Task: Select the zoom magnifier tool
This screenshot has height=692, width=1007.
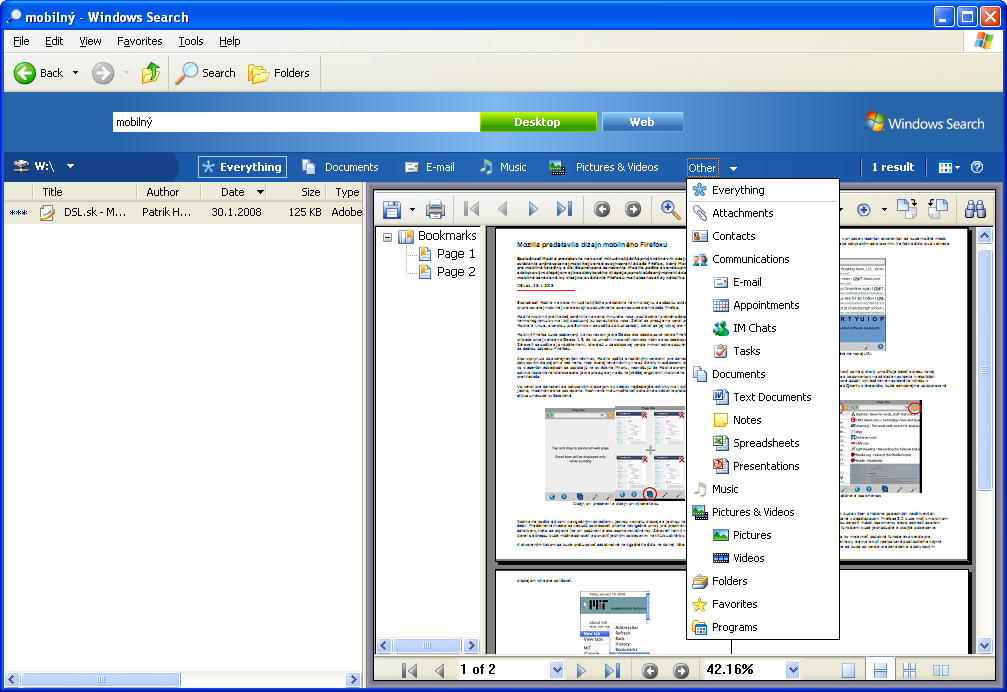Action: tap(670, 209)
